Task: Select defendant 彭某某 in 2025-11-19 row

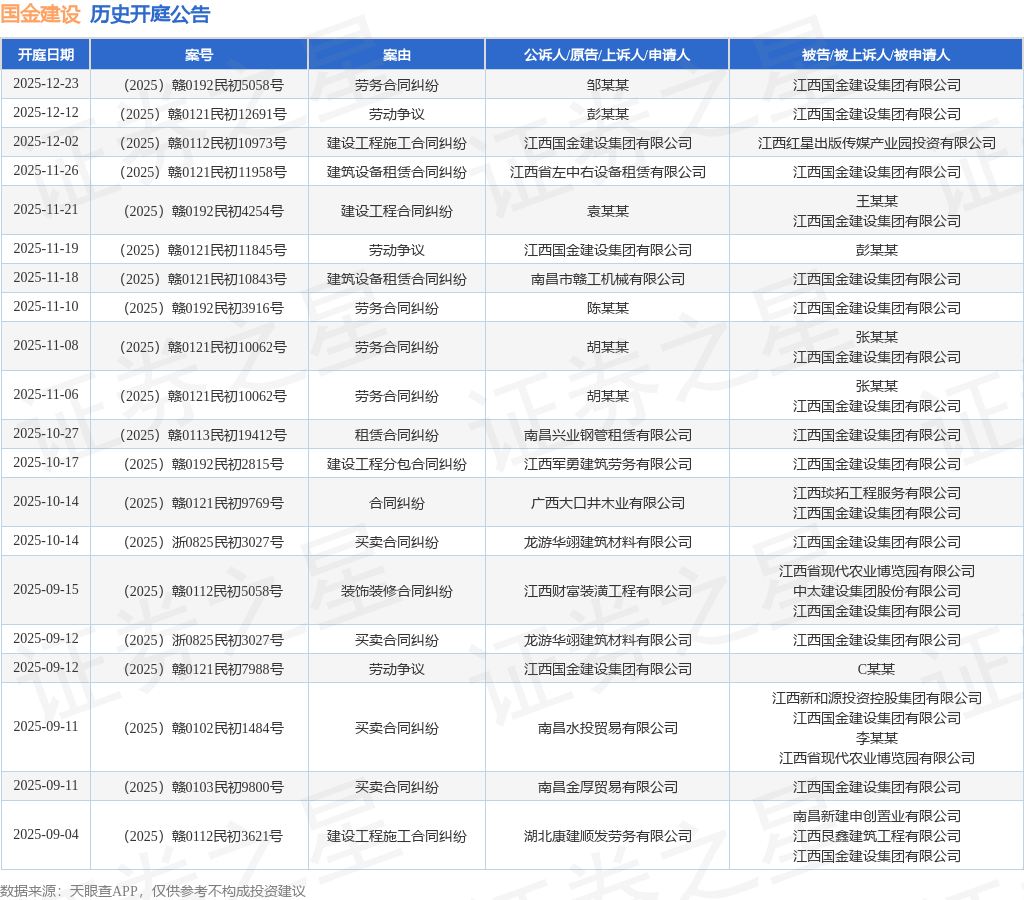Action: [876, 250]
